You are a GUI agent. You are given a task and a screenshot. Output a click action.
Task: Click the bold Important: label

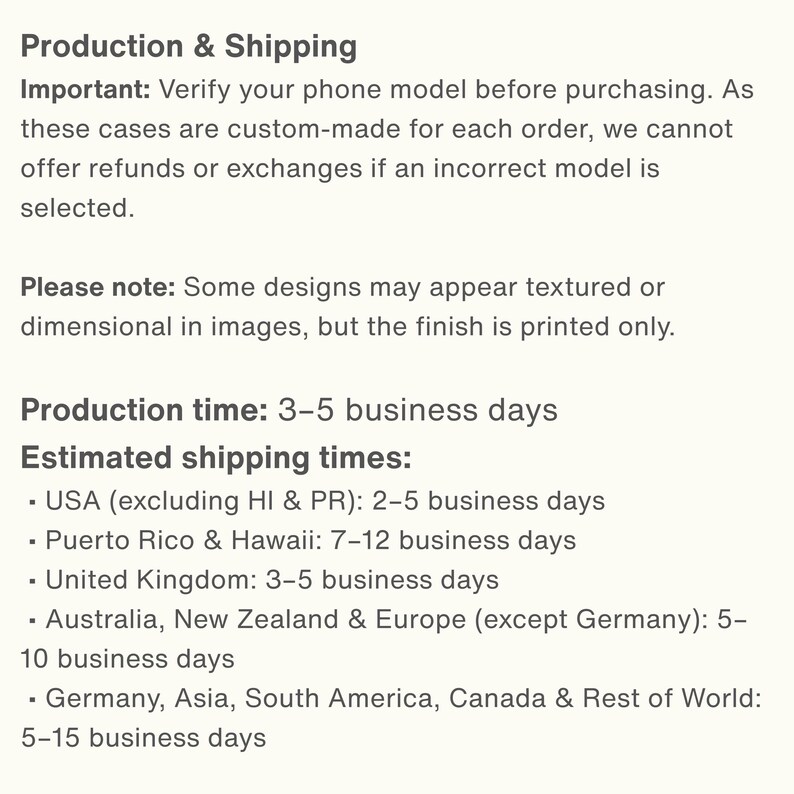[x=86, y=90]
